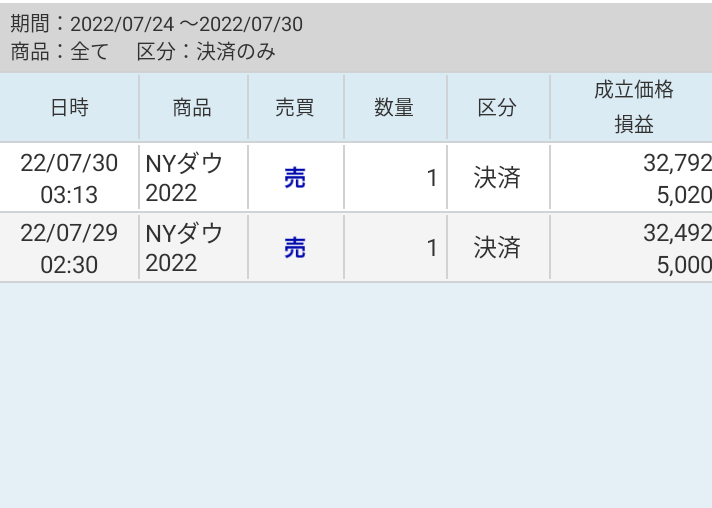Click the 数量 column header
Image resolution: width=712 pixels, height=508 pixels.
(x=394, y=108)
